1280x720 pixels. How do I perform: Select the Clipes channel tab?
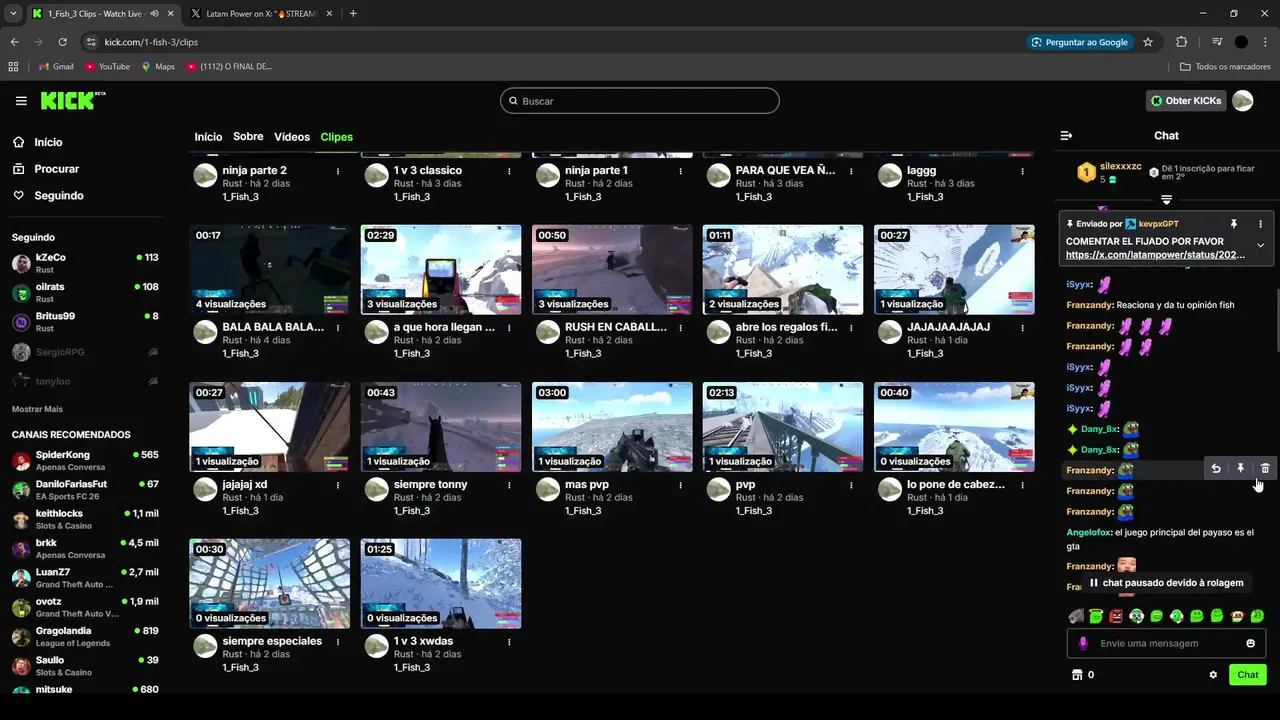point(336,137)
